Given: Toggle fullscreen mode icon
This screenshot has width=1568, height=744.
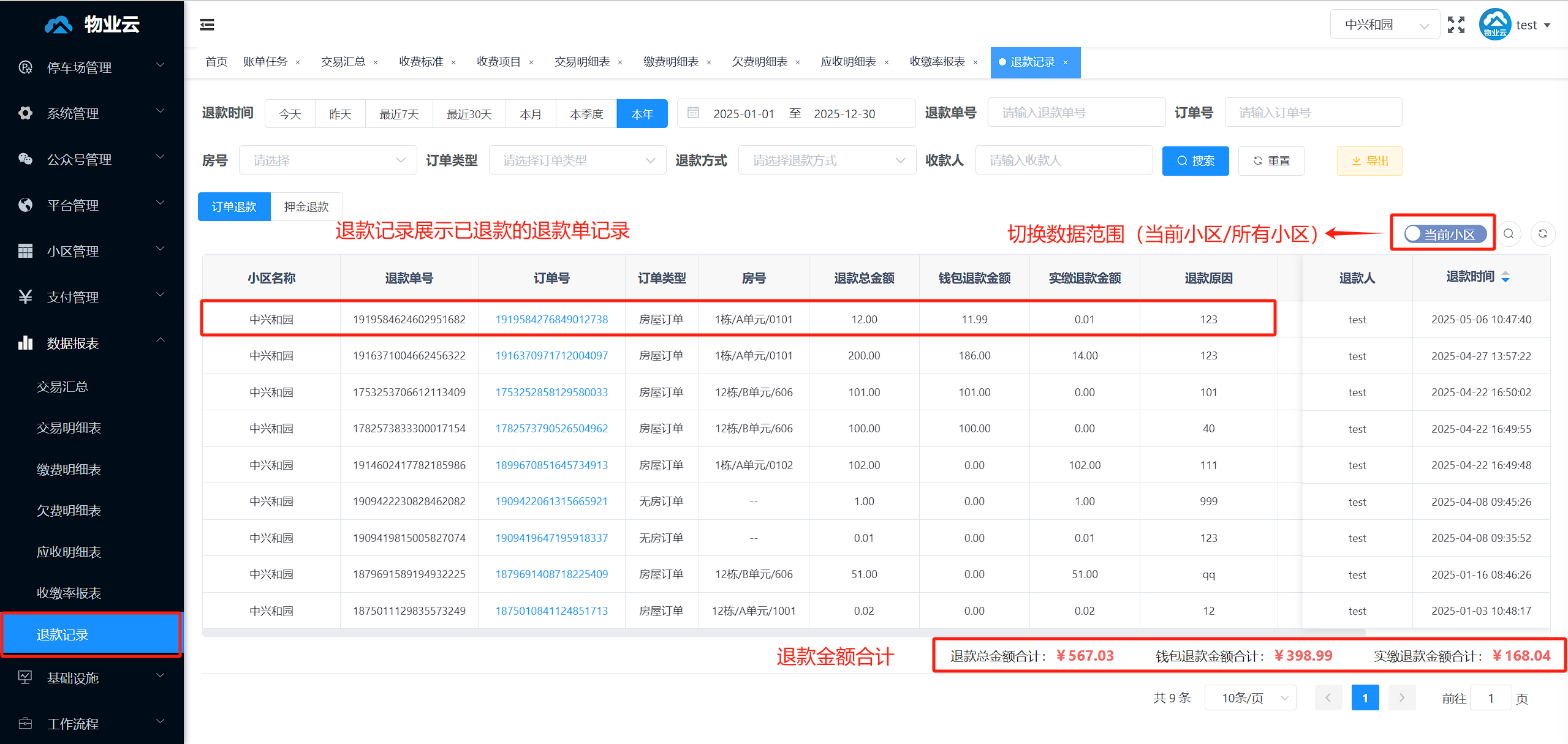Looking at the screenshot, I should pos(1456,24).
